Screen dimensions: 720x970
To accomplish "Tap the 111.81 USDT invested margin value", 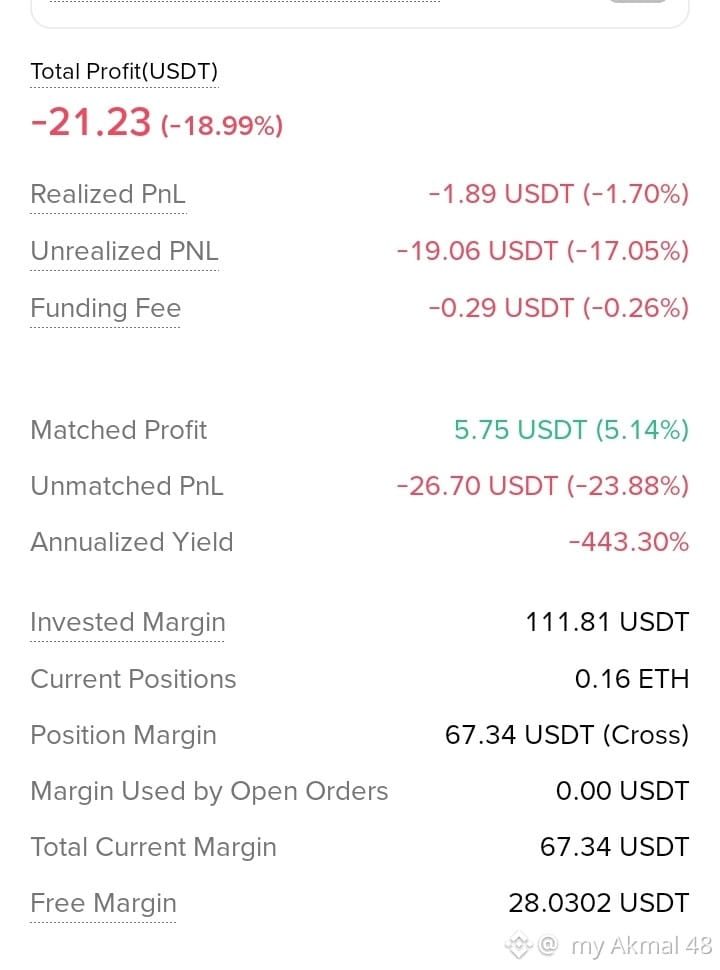I will 607,622.
